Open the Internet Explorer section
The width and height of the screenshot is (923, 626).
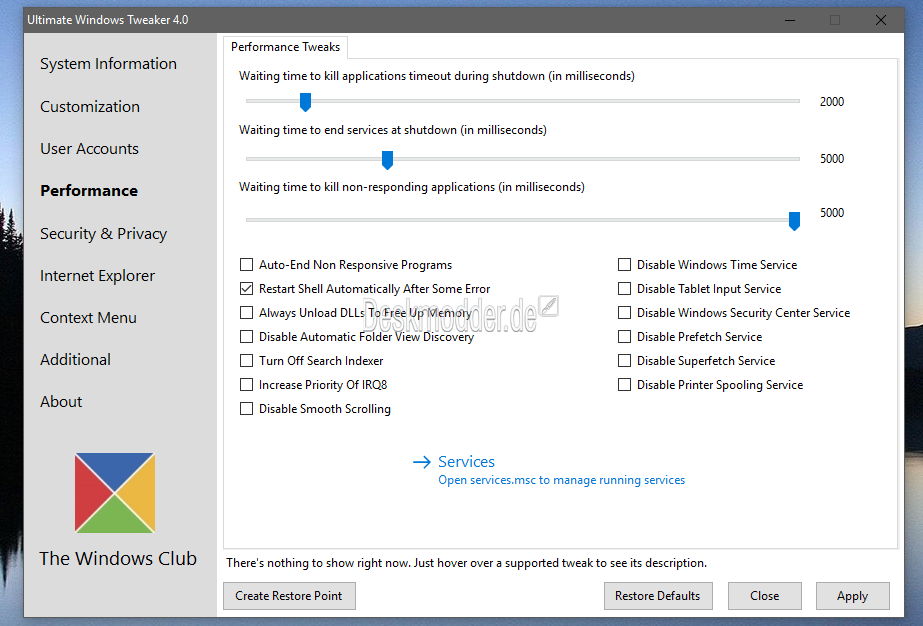[98, 276]
